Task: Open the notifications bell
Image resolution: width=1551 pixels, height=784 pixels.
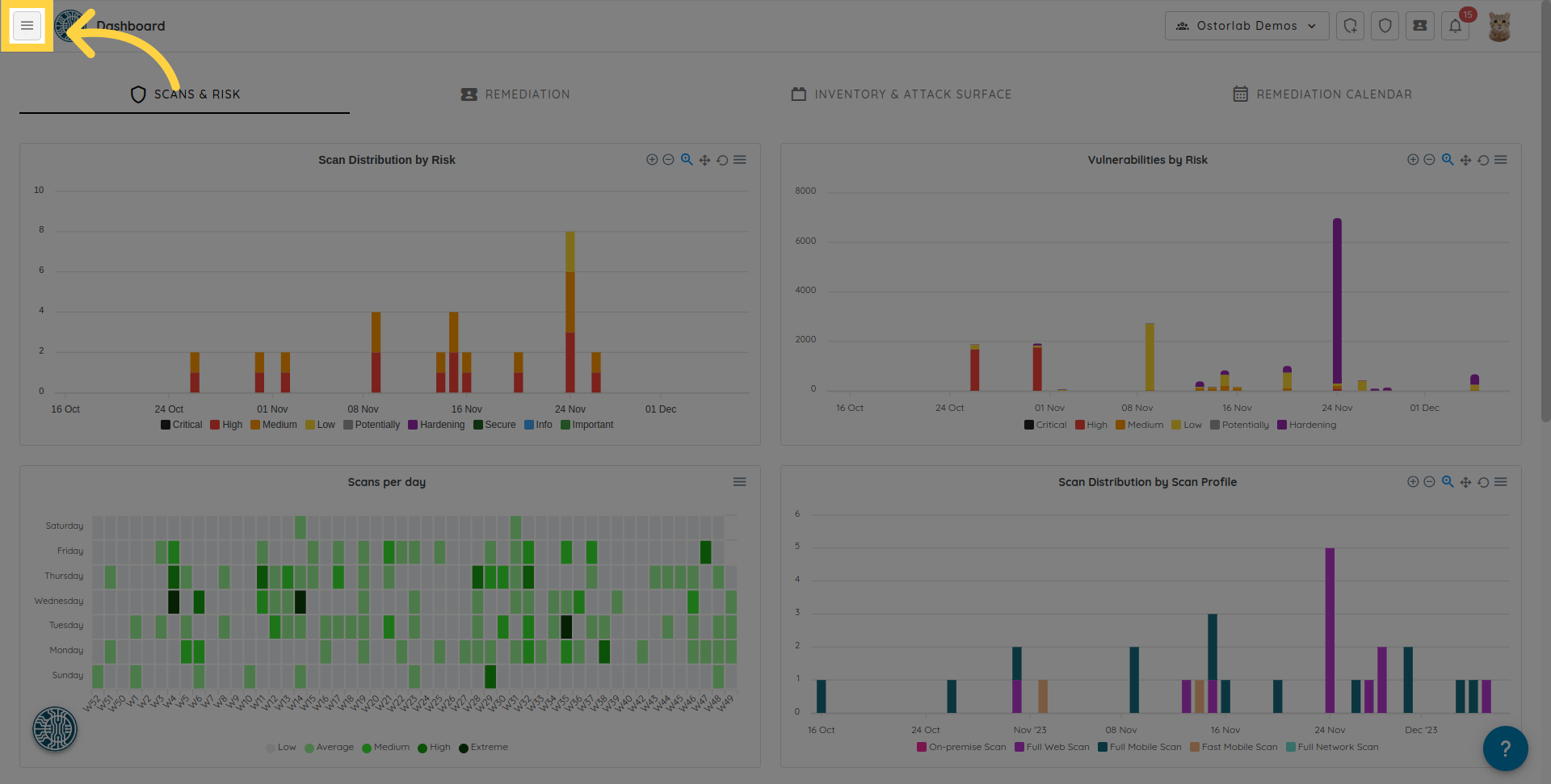Action: point(1455,26)
